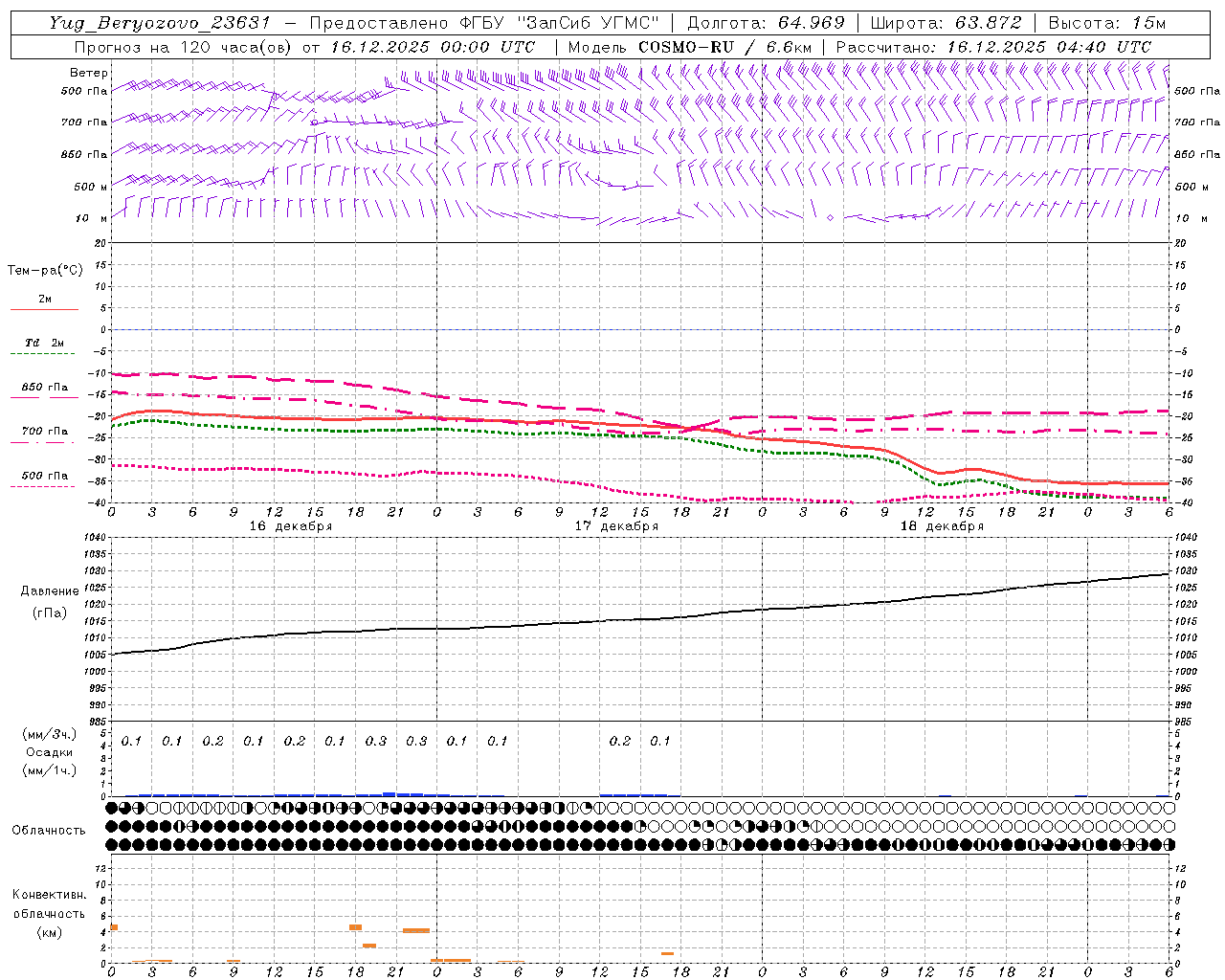Click the station name Yug_Beryozovo_23631 in header
Viewport: 1225px width, 980px height.
point(160,23)
